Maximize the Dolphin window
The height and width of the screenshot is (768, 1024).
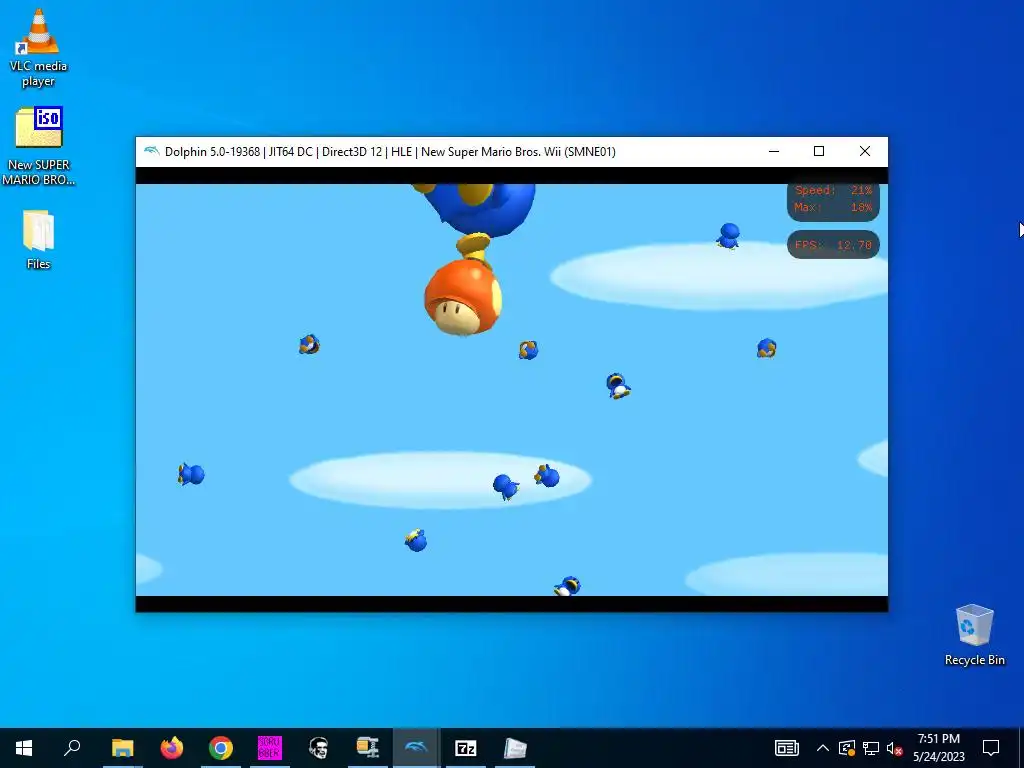(819, 152)
